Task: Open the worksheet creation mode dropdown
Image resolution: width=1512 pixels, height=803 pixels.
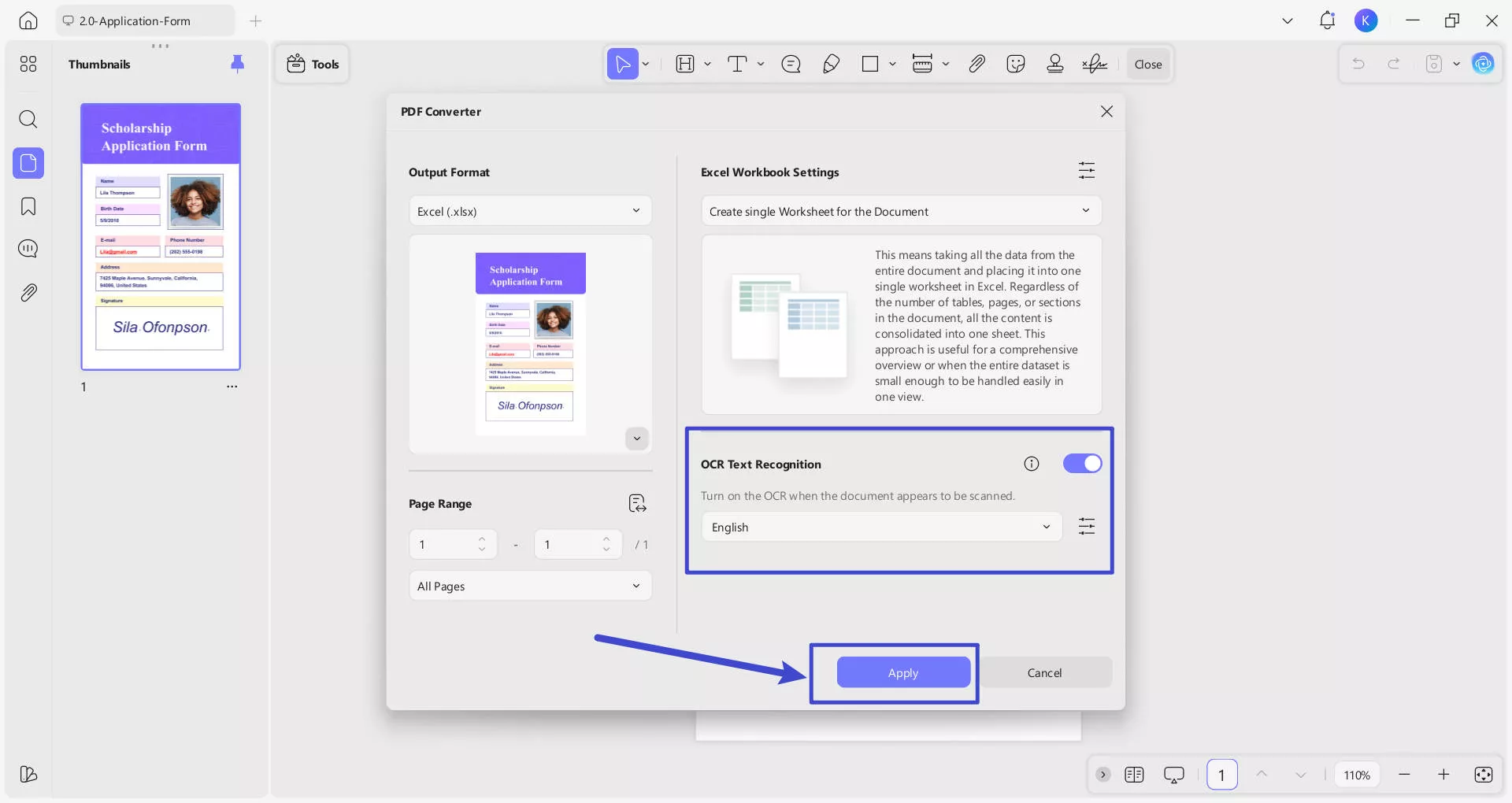Action: point(901,211)
